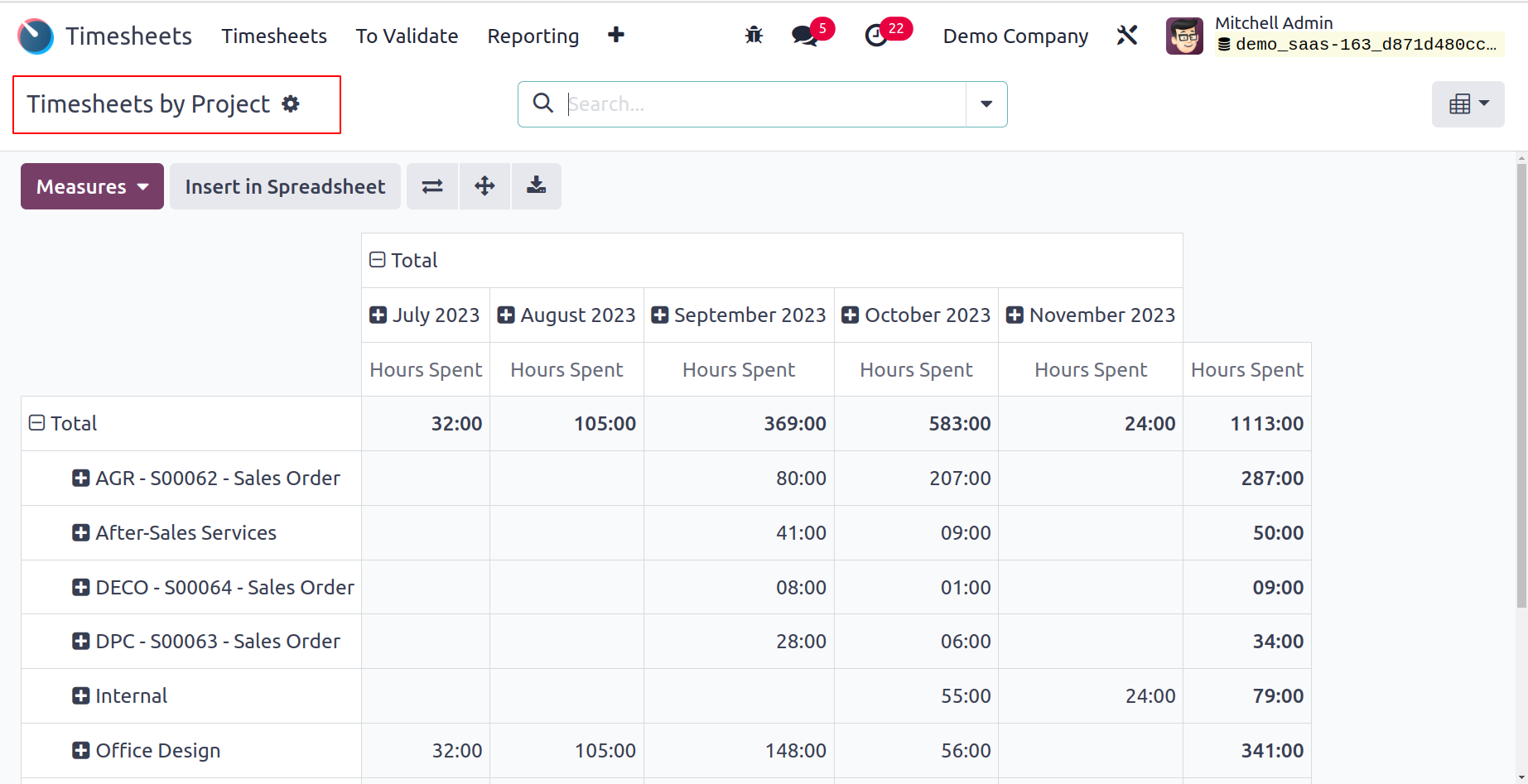
Task: Open the Timesheets menu
Action: tap(274, 36)
